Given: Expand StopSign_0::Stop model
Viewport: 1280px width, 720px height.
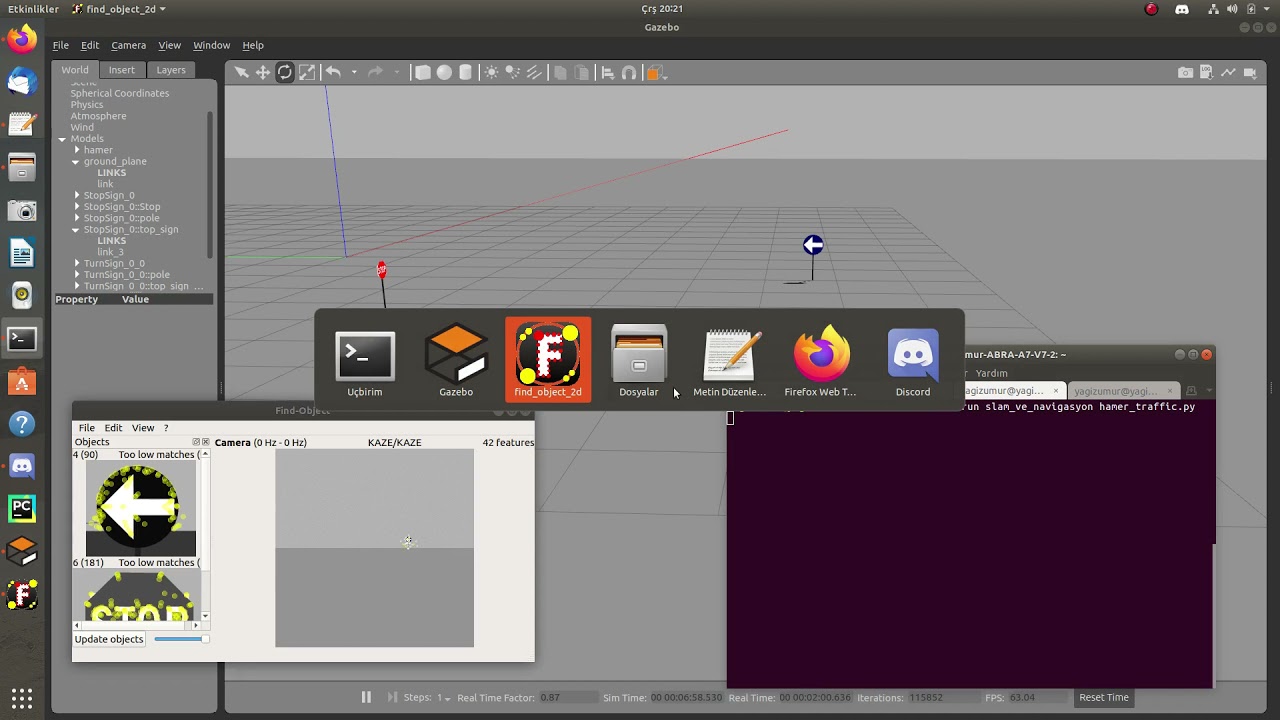Looking at the screenshot, I should [x=76, y=207].
